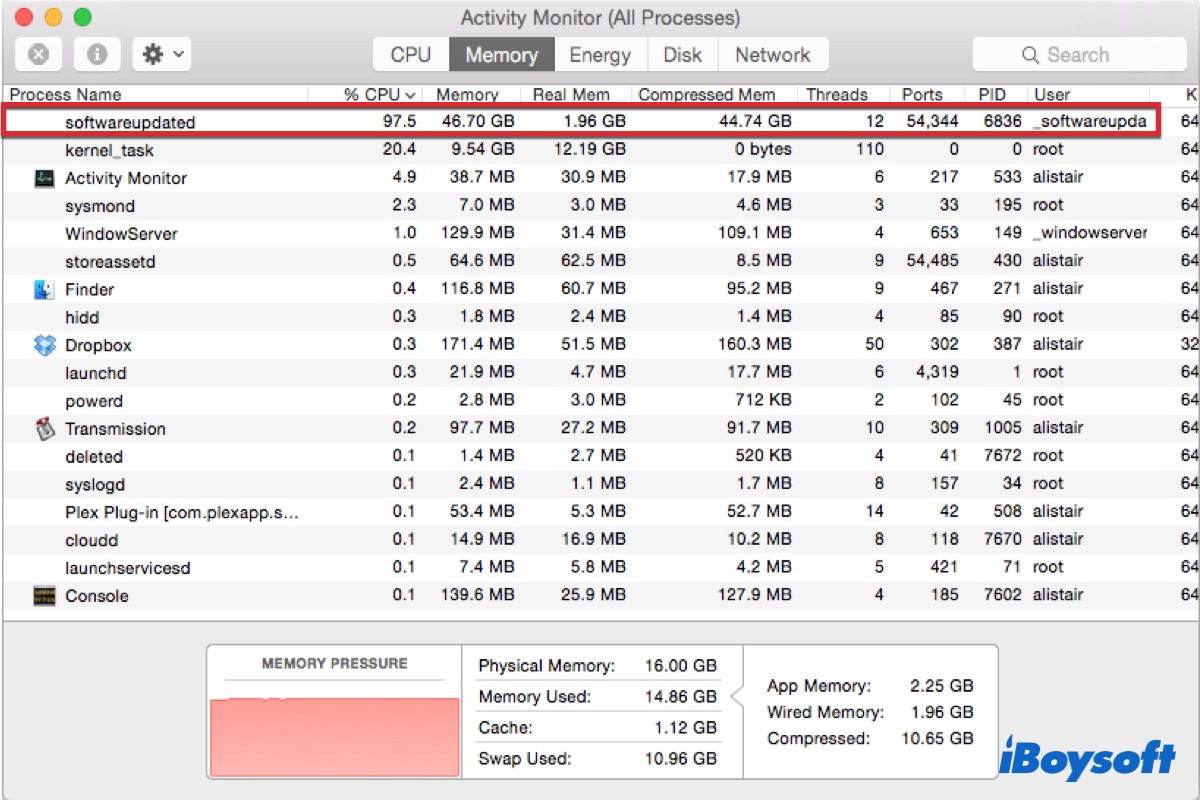Sort processes by Process Name header

pos(66,95)
